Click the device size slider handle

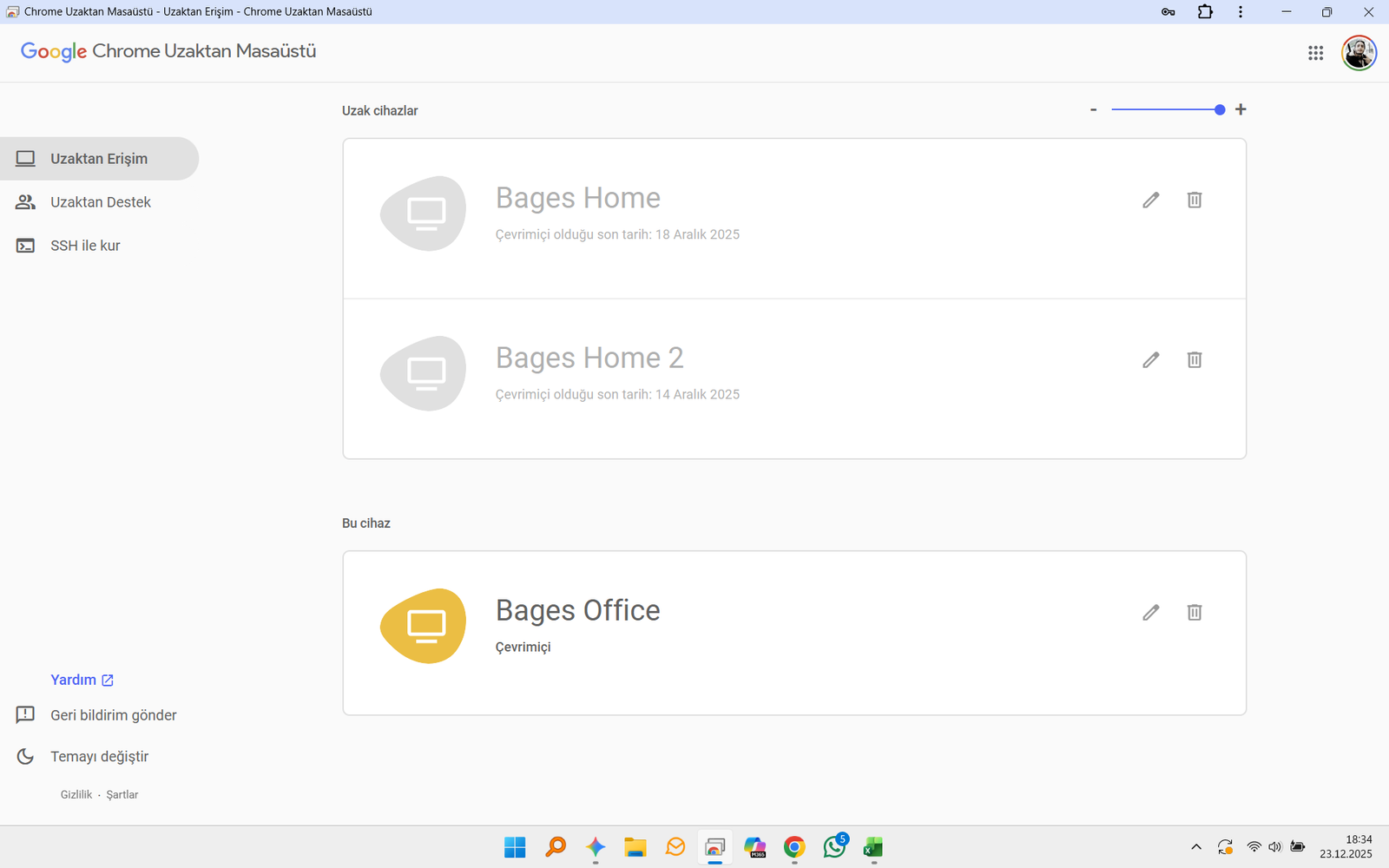click(x=1220, y=110)
